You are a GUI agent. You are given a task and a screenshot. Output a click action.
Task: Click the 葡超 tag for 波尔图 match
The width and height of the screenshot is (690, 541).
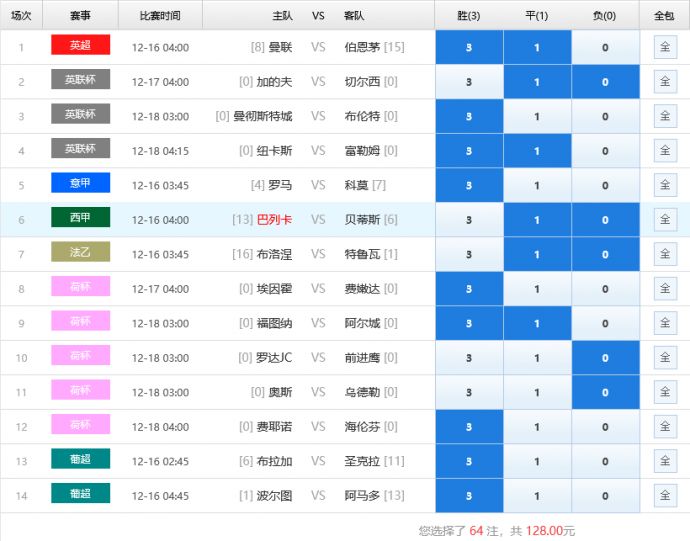point(80,495)
